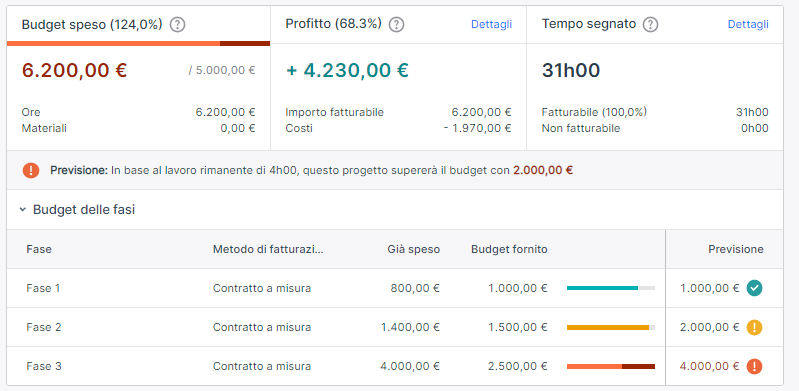Open Dettagli link in Tempo segnato card
799x391 pixels.
(x=748, y=24)
